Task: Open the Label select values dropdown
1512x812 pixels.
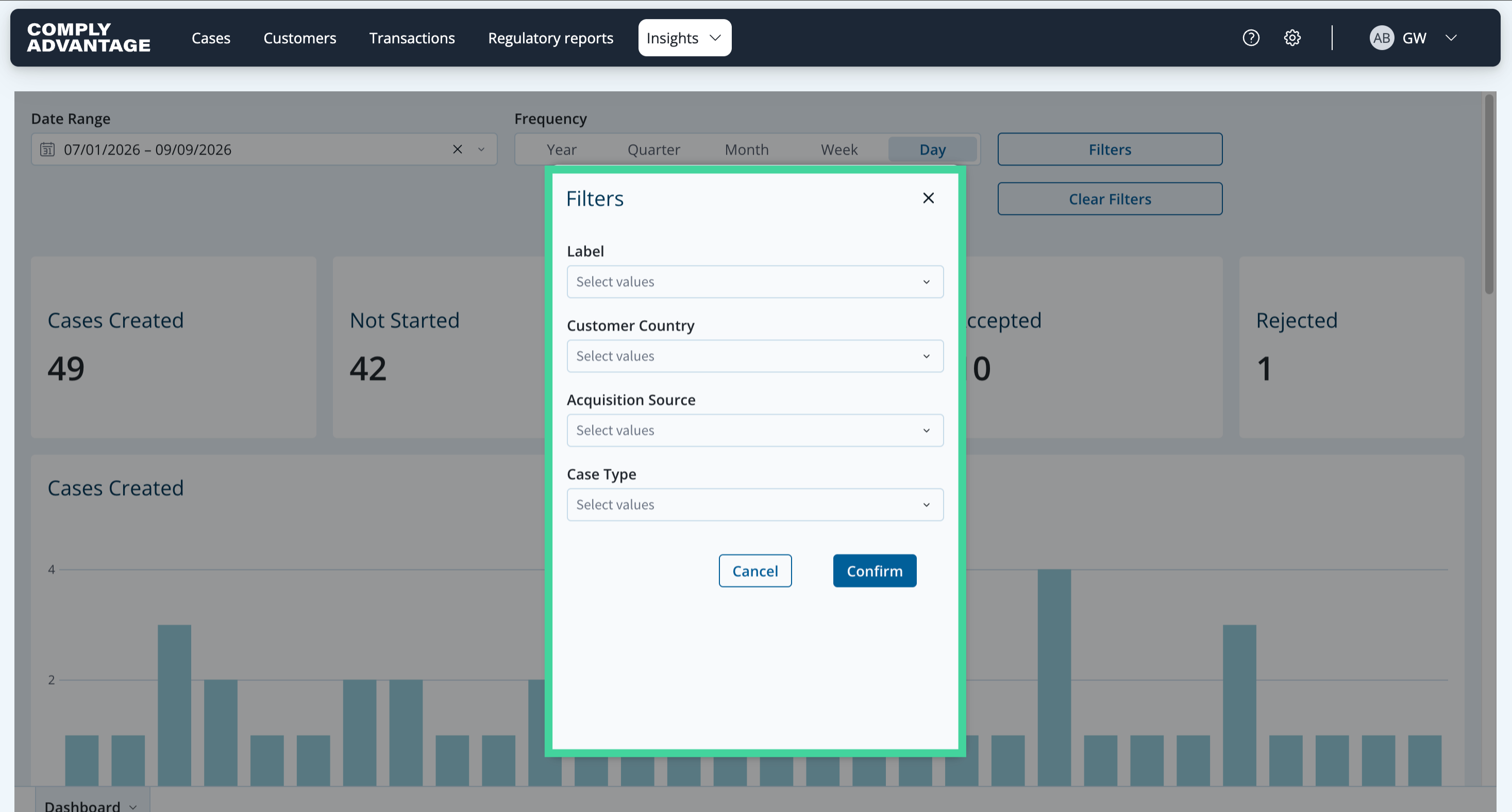Action: [755, 281]
